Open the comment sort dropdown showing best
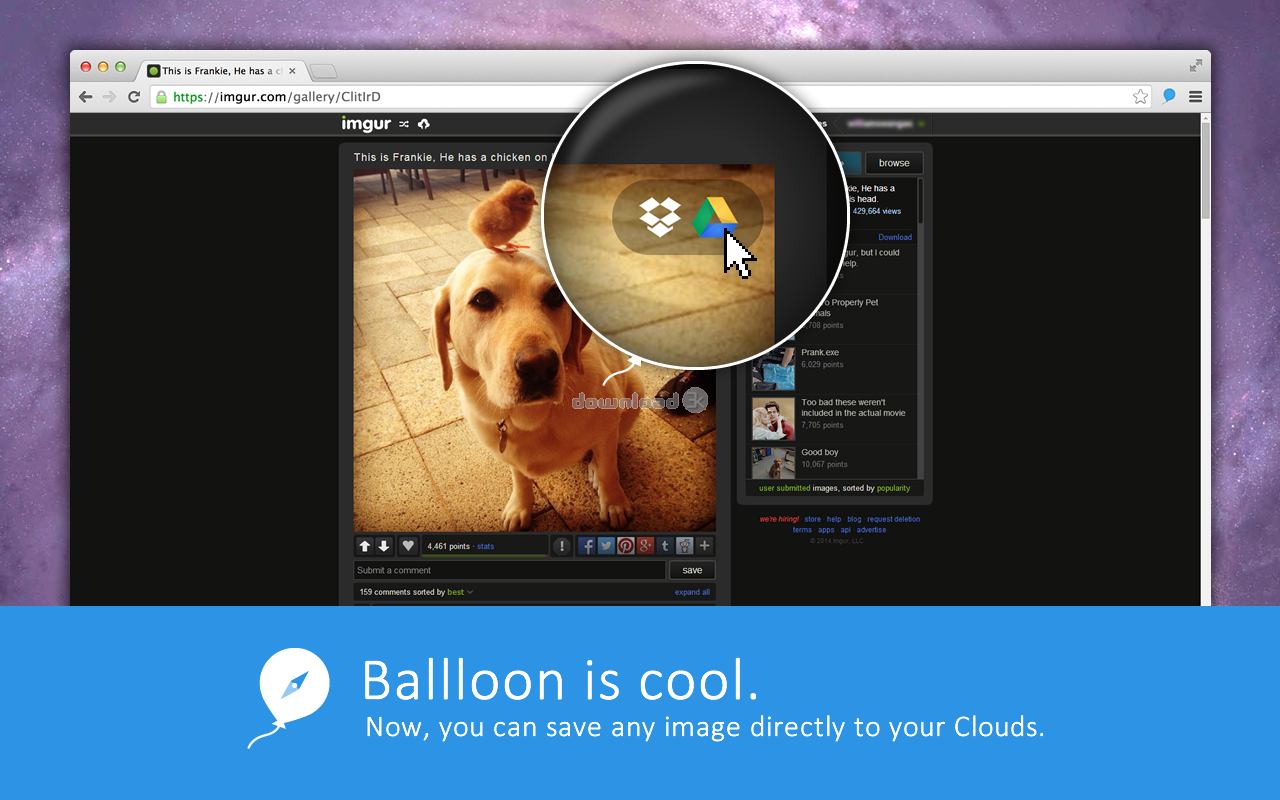The image size is (1280, 800). (460, 592)
